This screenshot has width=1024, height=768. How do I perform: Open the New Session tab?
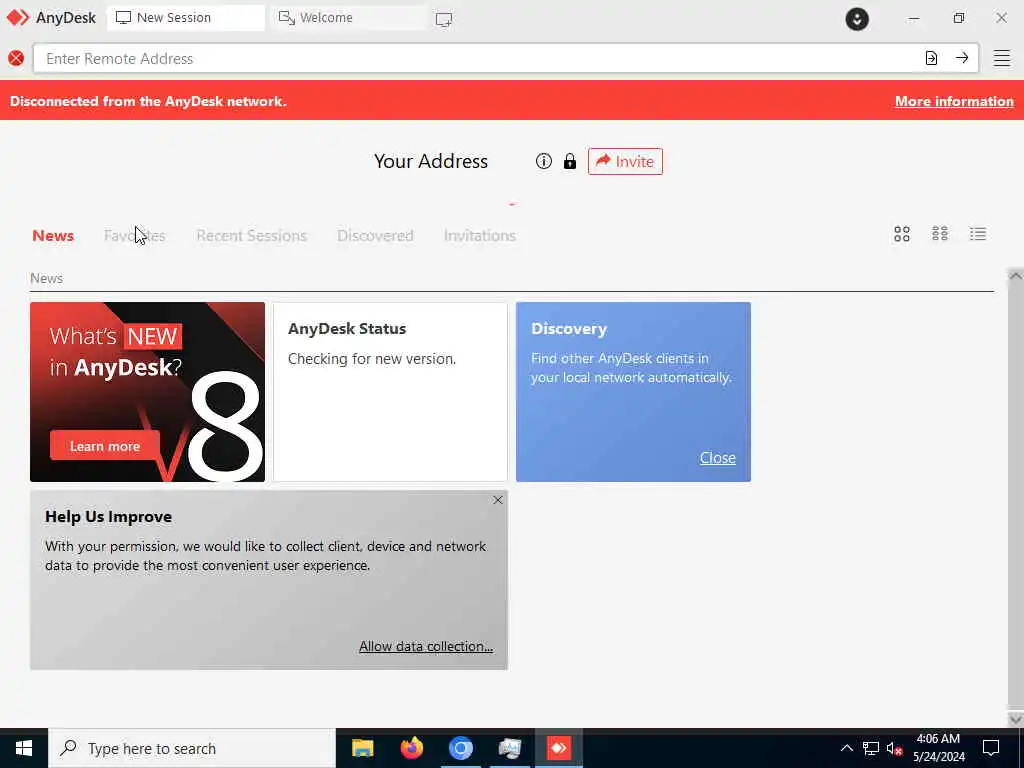pos(185,18)
